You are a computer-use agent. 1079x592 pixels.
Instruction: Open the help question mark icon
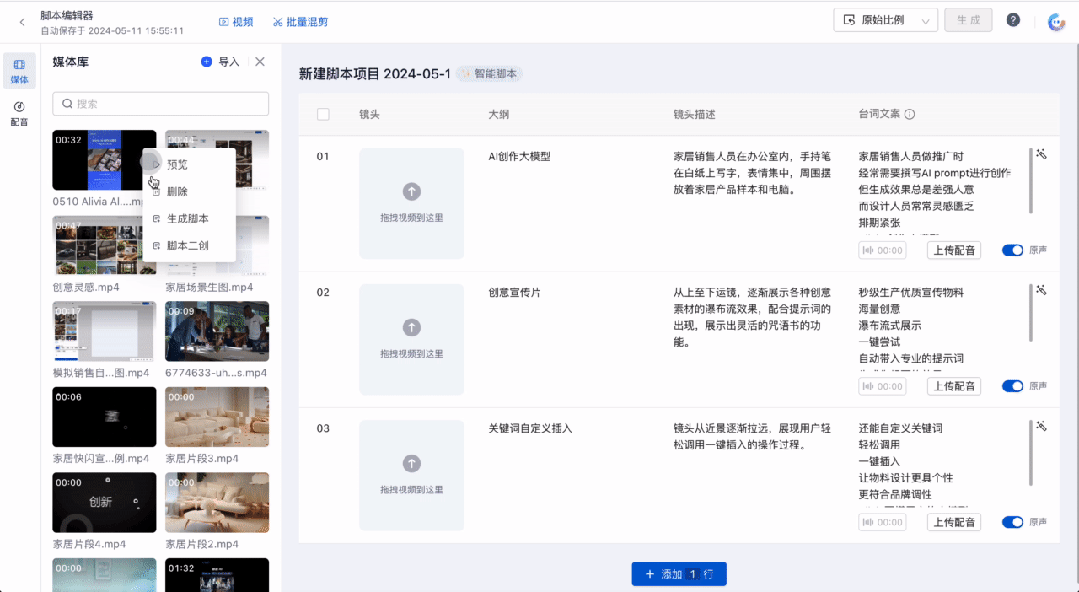(1013, 20)
